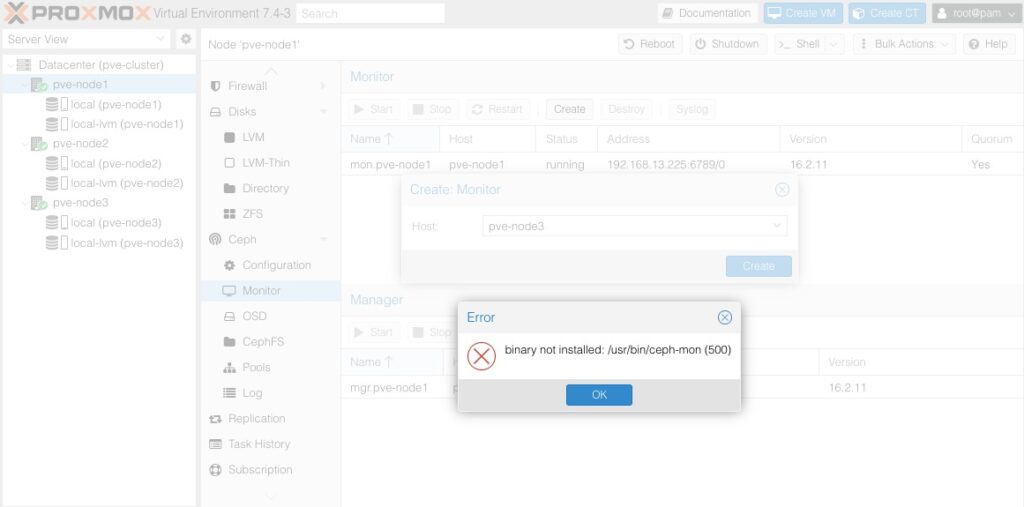Click Monitor Syslog button
Viewport: 1024px width, 507px height.
point(692,109)
